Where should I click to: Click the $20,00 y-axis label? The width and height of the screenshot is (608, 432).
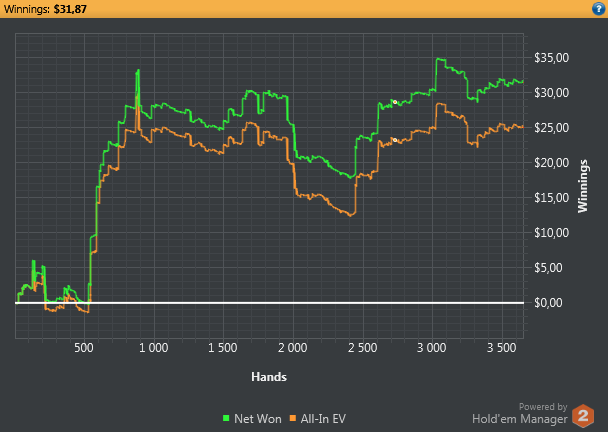pos(551,163)
